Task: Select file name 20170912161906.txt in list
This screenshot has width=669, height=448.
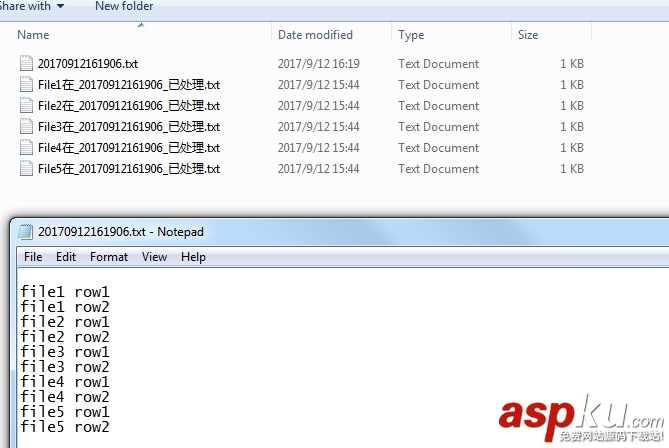Action: pos(88,64)
